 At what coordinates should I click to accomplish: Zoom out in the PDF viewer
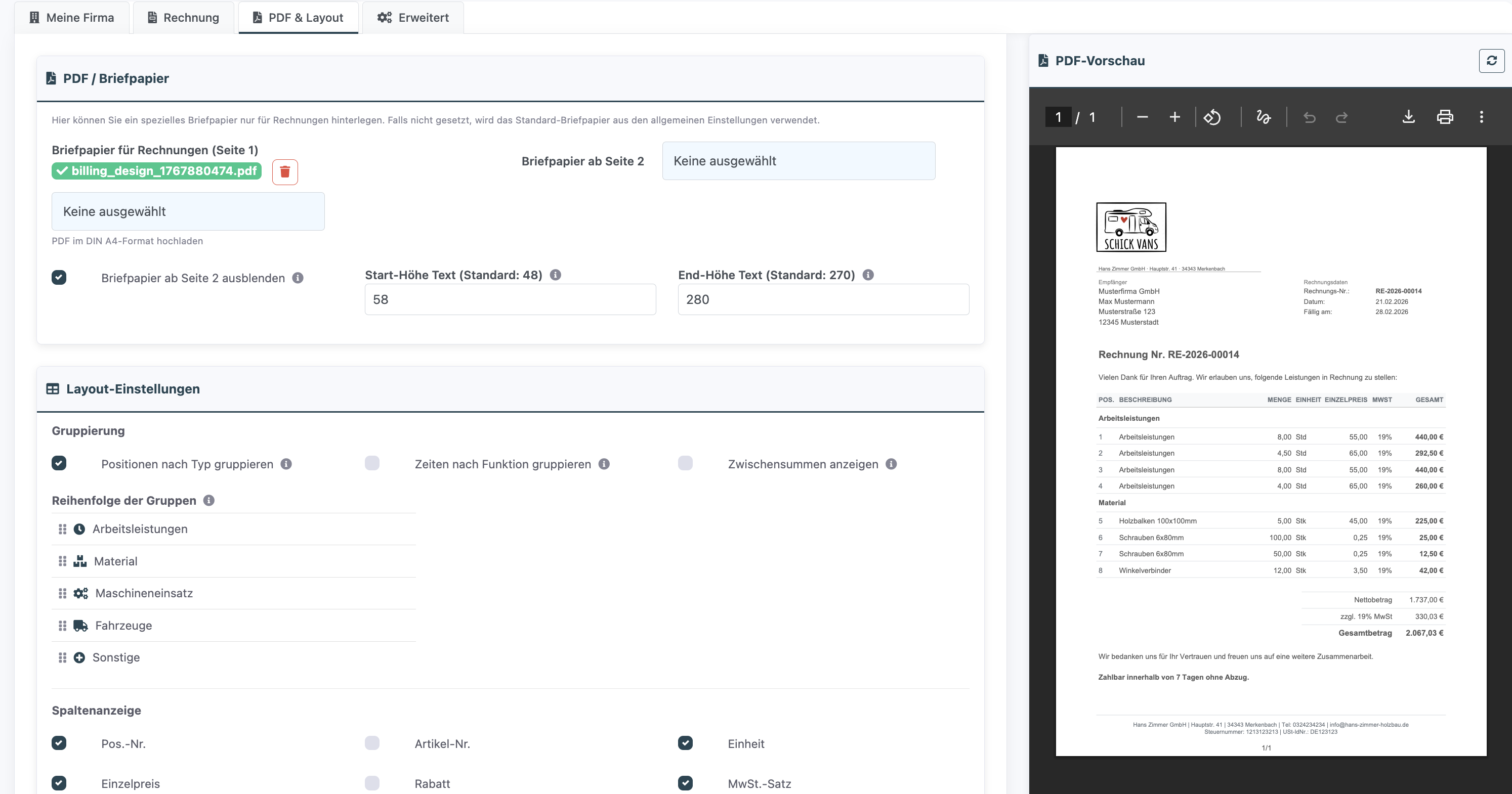coord(1142,117)
